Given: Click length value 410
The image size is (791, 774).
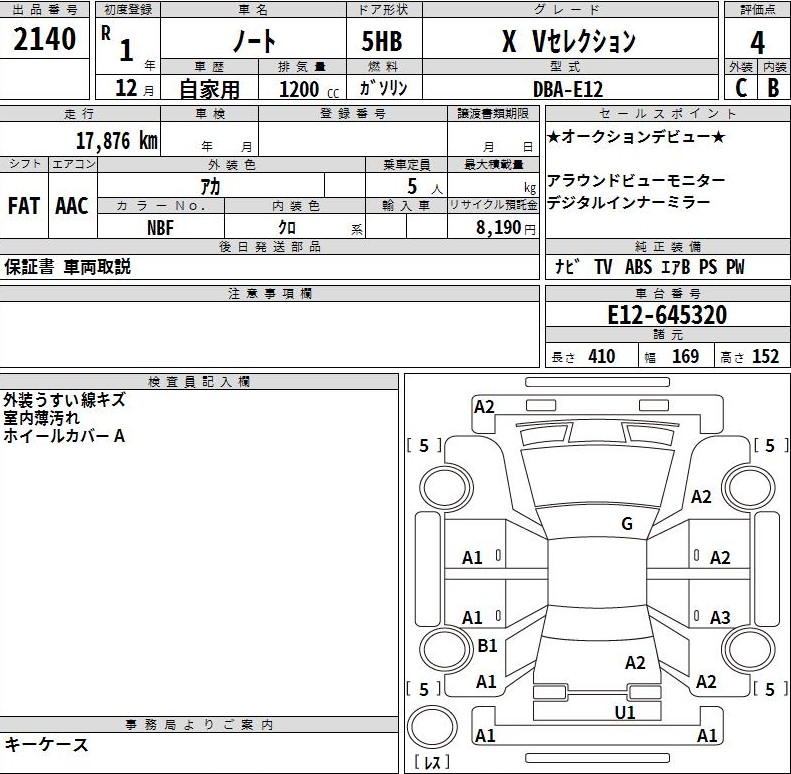Looking at the screenshot, I should pyautogui.click(x=601, y=357).
